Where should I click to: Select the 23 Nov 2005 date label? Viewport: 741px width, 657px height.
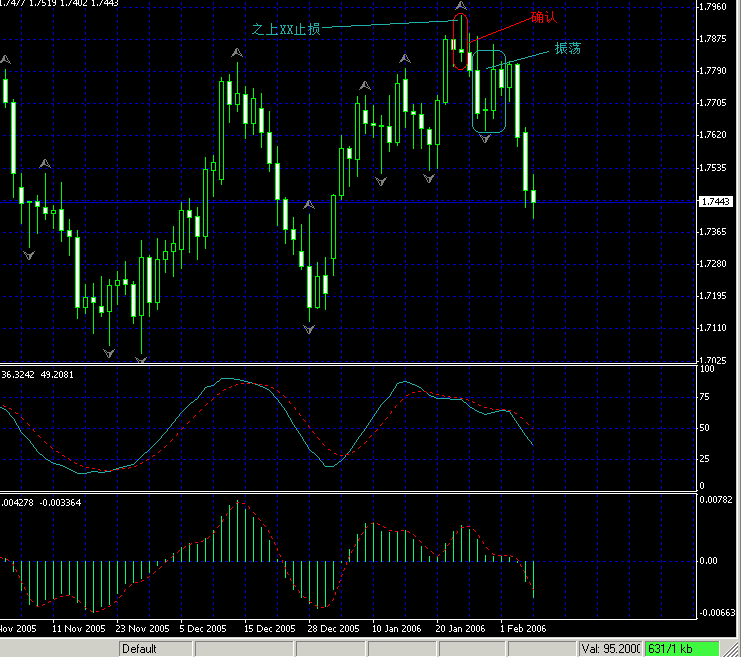(x=143, y=629)
